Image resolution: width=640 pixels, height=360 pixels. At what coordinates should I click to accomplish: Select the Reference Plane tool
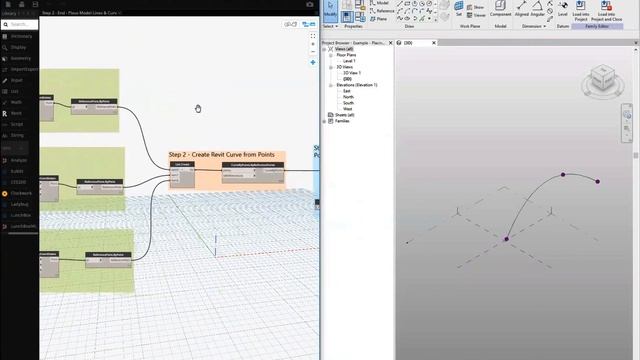378,19
